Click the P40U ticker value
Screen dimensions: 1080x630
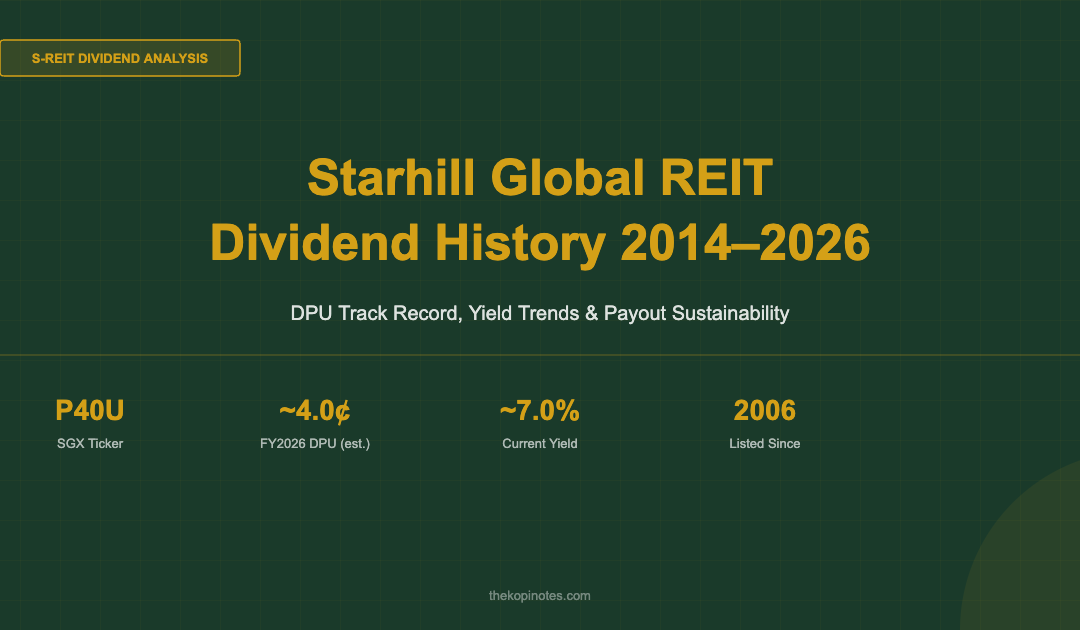(90, 410)
